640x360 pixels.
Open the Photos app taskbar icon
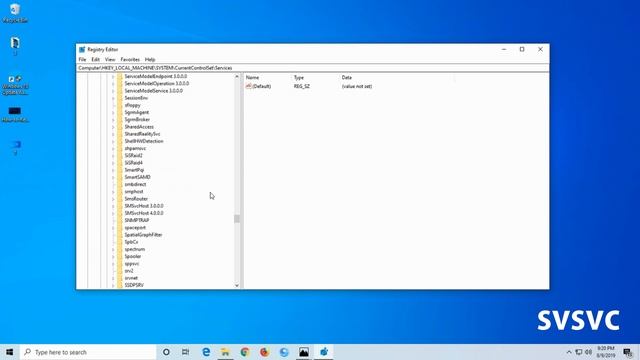[x=304, y=352]
